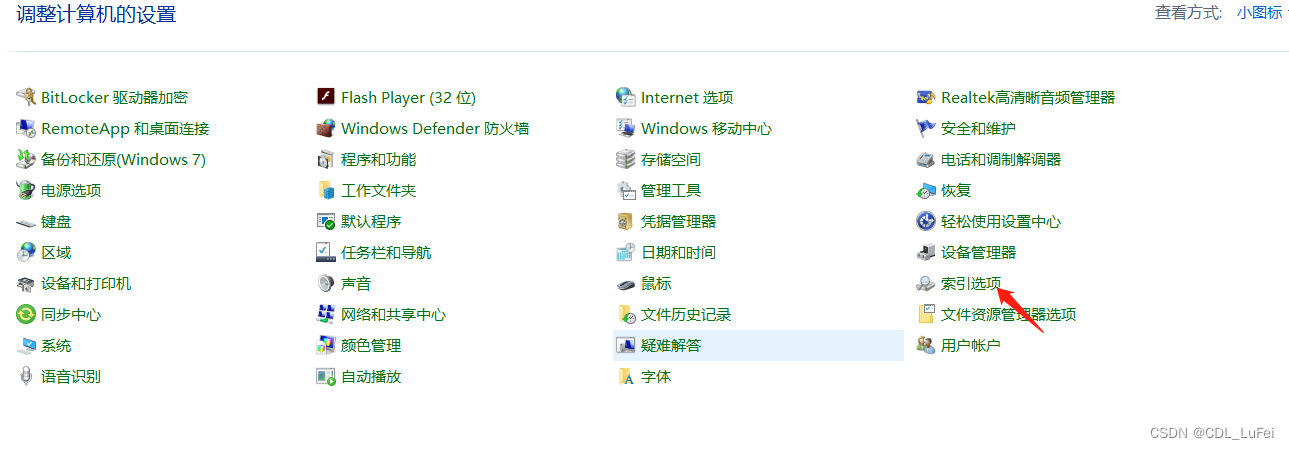Screen dimensions: 1289x449
Task: Open the 用户帐户 text link
Action: click(x=971, y=345)
